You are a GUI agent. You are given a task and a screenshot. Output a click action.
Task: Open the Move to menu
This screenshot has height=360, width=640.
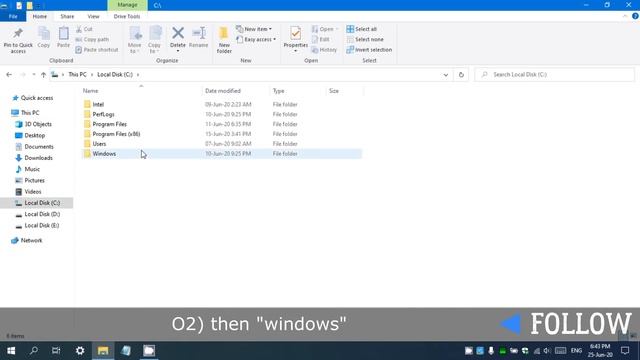pyautogui.click(x=135, y=40)
